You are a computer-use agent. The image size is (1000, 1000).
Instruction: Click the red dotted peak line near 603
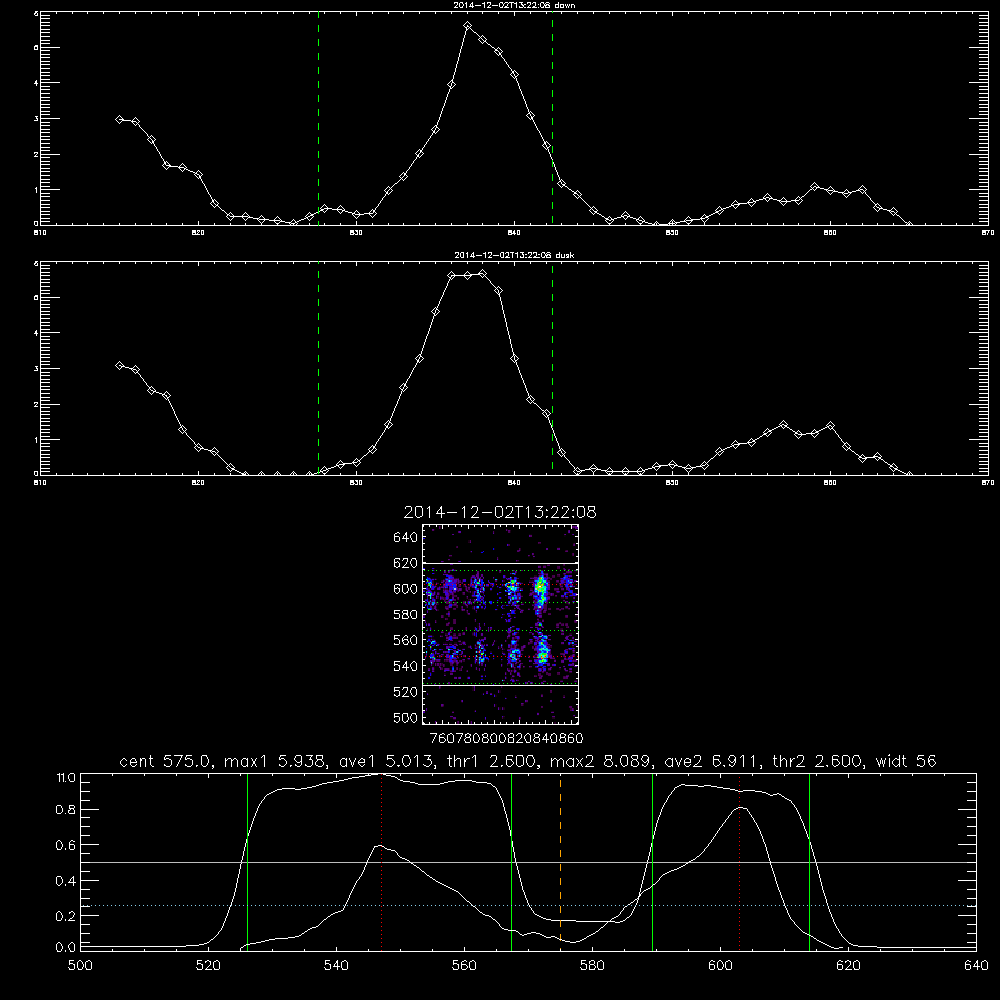pyautogui.click(x=740, y=861)
